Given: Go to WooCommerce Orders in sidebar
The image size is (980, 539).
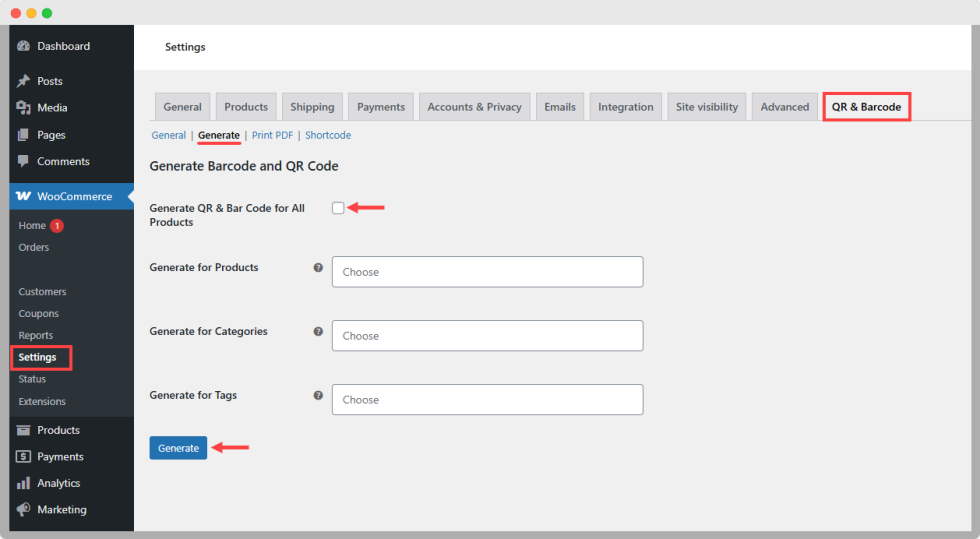Looking at the screenshot, I should click(34, 247).
